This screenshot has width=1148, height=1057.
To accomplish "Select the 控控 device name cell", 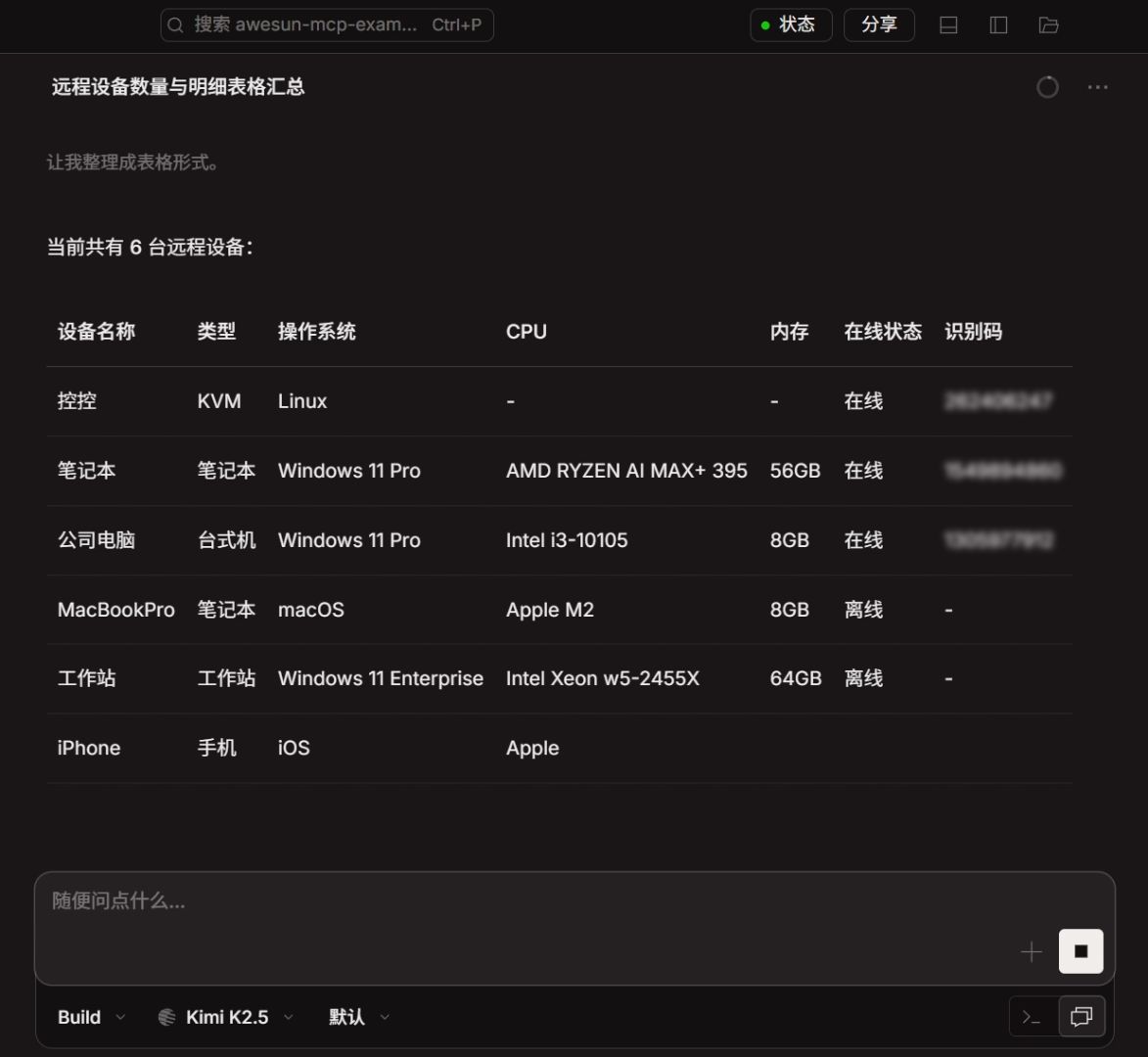I will (x=77, y=401).
